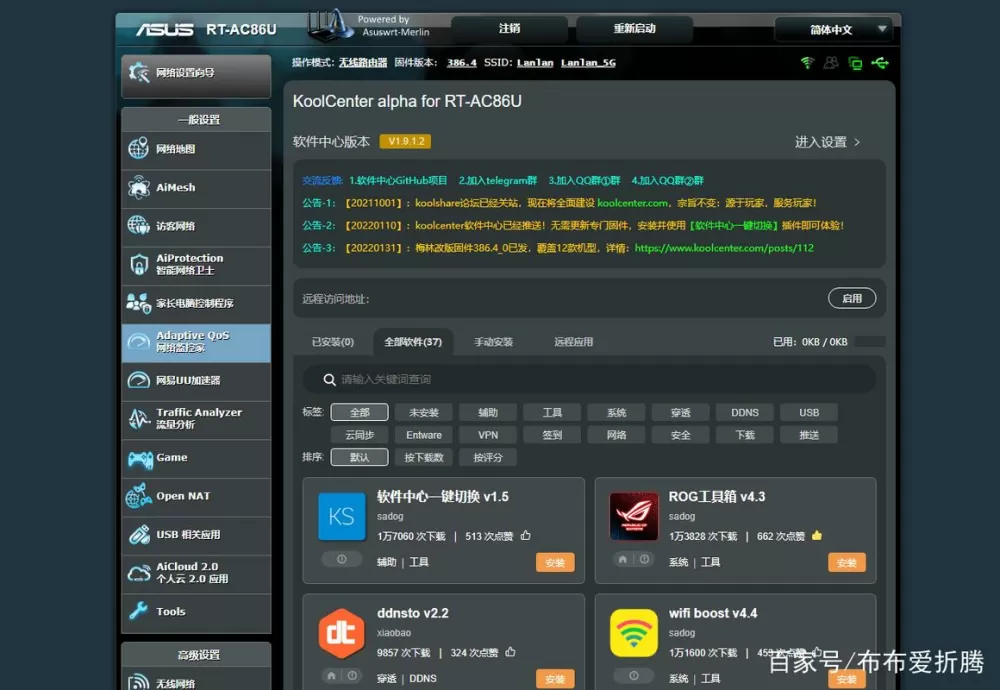This screenshot has height=690, width=1000.
Task: Open the Tools wrench icon
Action: click(138, 611)
